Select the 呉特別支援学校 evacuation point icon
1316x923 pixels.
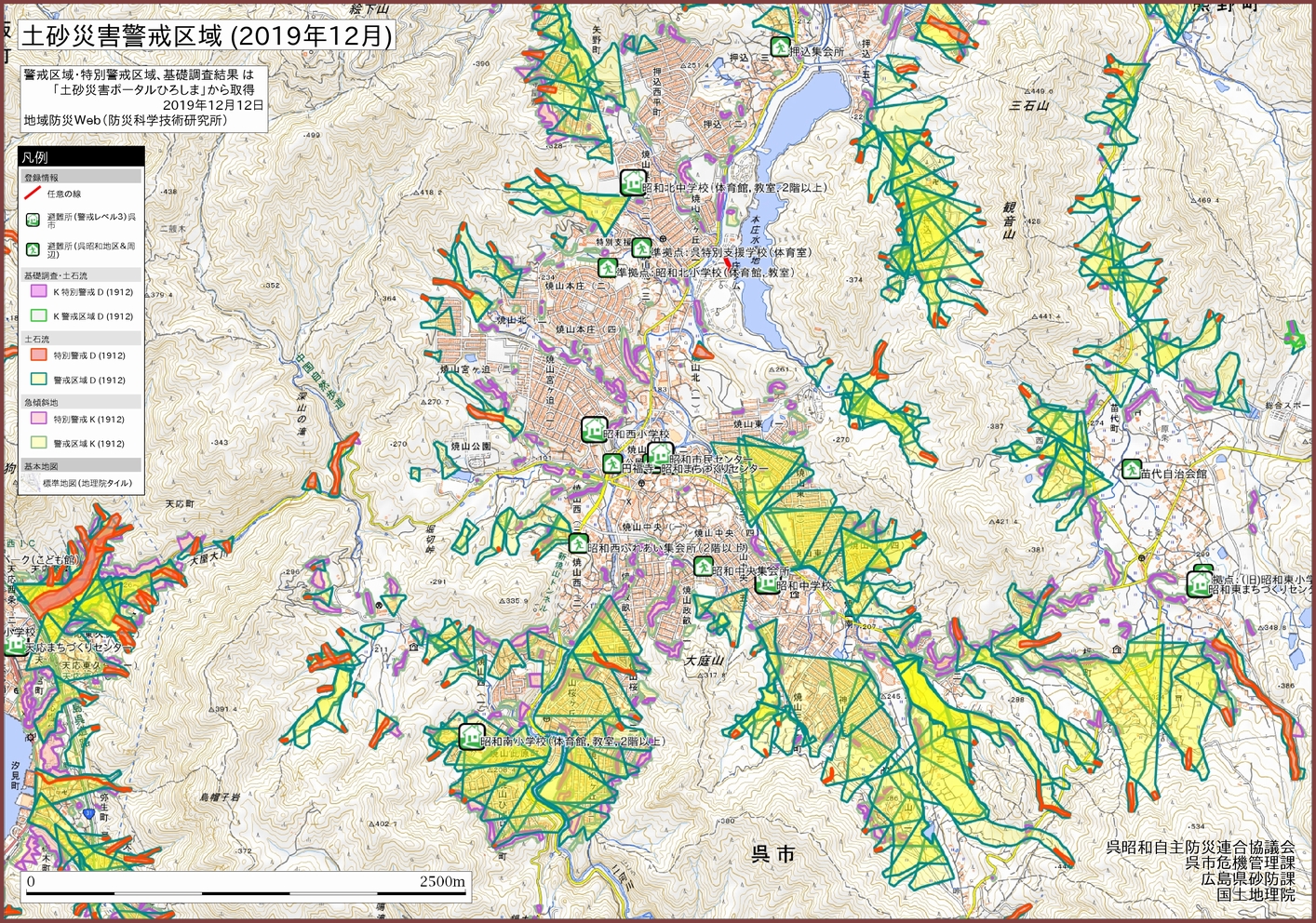641,248
